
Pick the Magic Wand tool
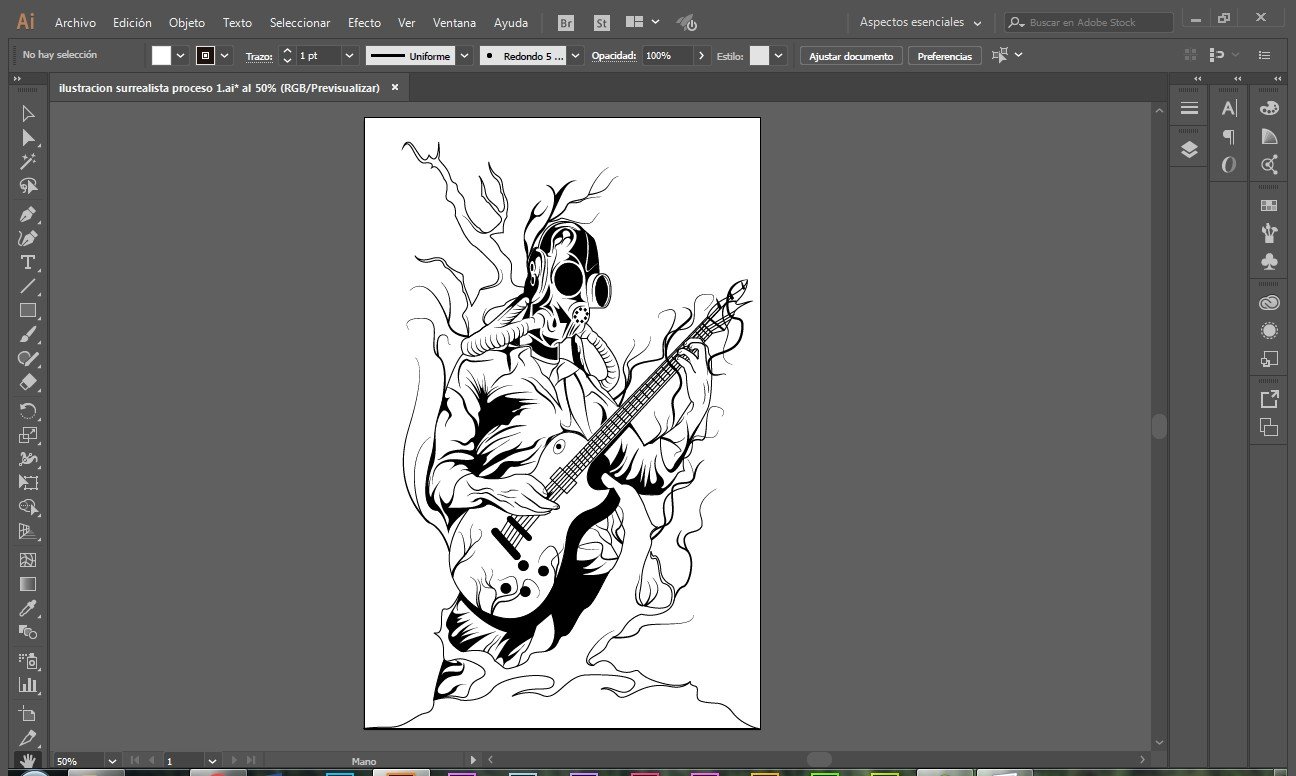28,162
